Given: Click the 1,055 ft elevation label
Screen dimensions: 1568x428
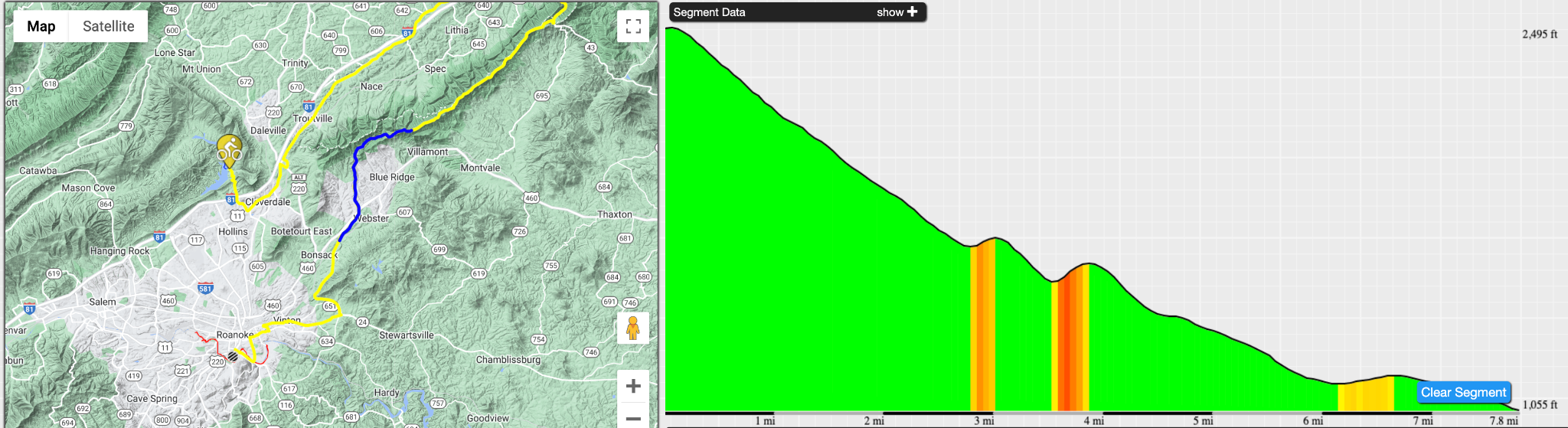Looking at the screenshot, I should (1540, 404).
